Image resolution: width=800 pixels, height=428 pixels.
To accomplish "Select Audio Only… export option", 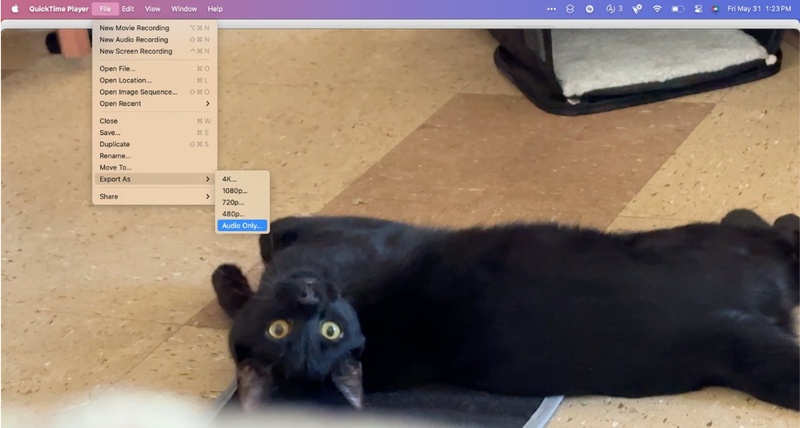I will pyautogui.click(x=242, y=225).
